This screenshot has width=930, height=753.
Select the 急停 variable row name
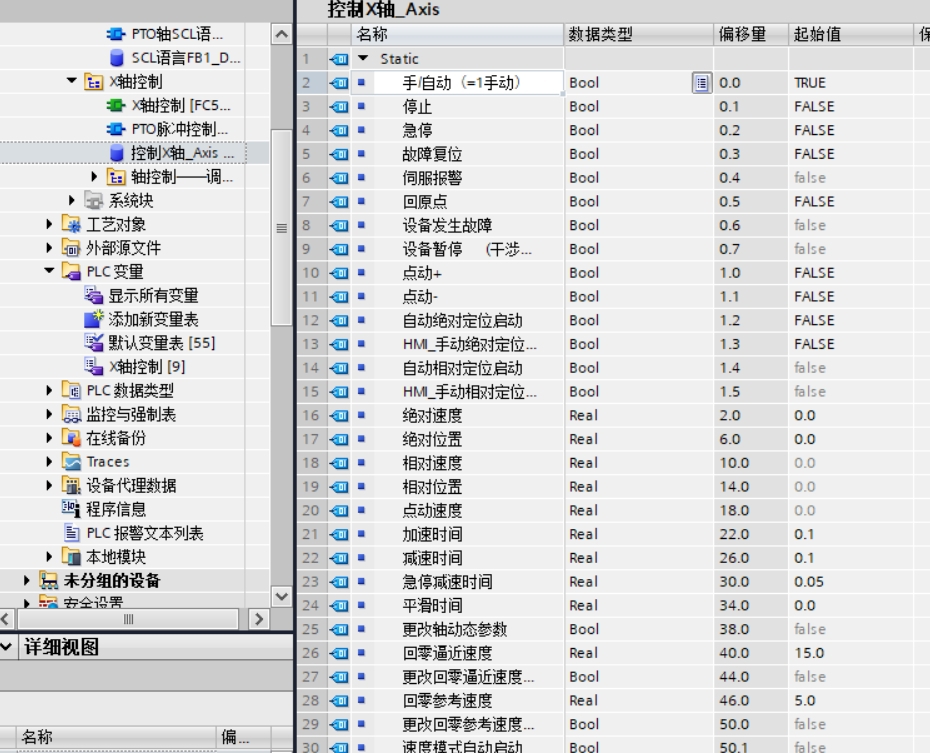click(x=418, y=130)
